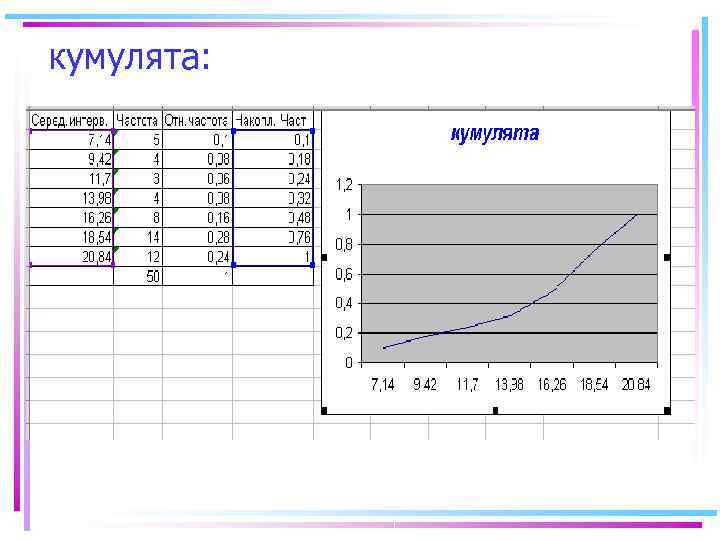
Task: Select relative frequency cell 0,24 in 20,84 row
Action: click(197, 256)
